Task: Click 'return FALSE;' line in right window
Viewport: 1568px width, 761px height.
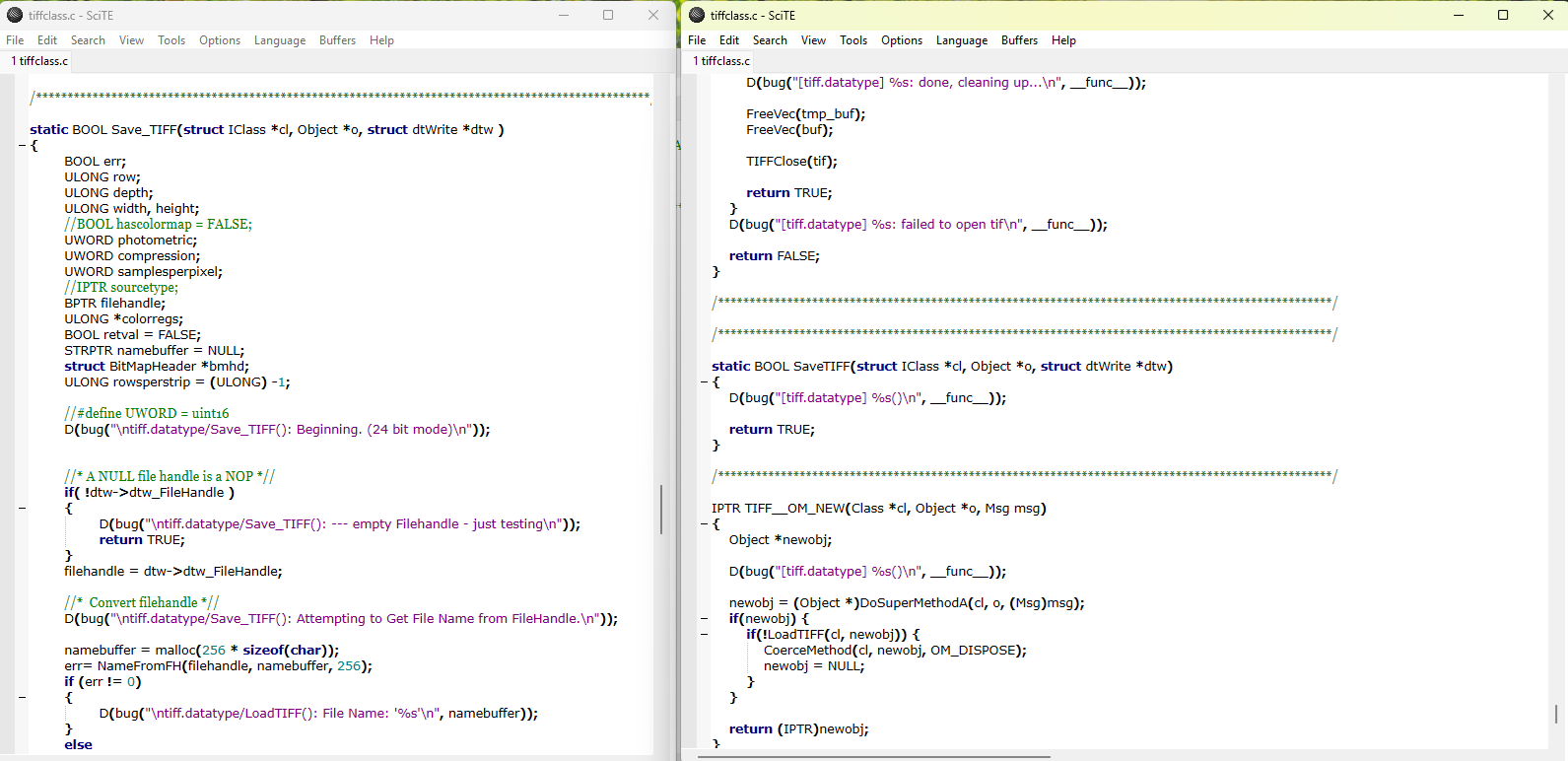Action: (x=775, y=255)
